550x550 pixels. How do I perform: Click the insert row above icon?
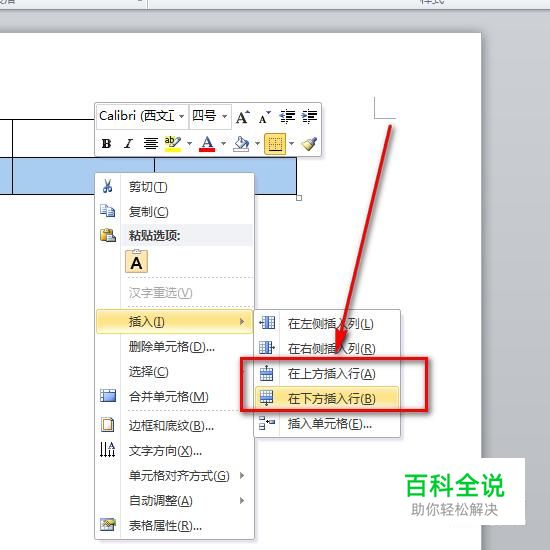(x=266, y=373)
